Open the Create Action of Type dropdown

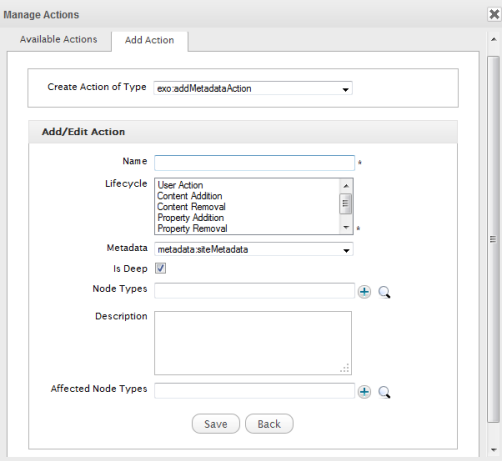tap(253, 88)
